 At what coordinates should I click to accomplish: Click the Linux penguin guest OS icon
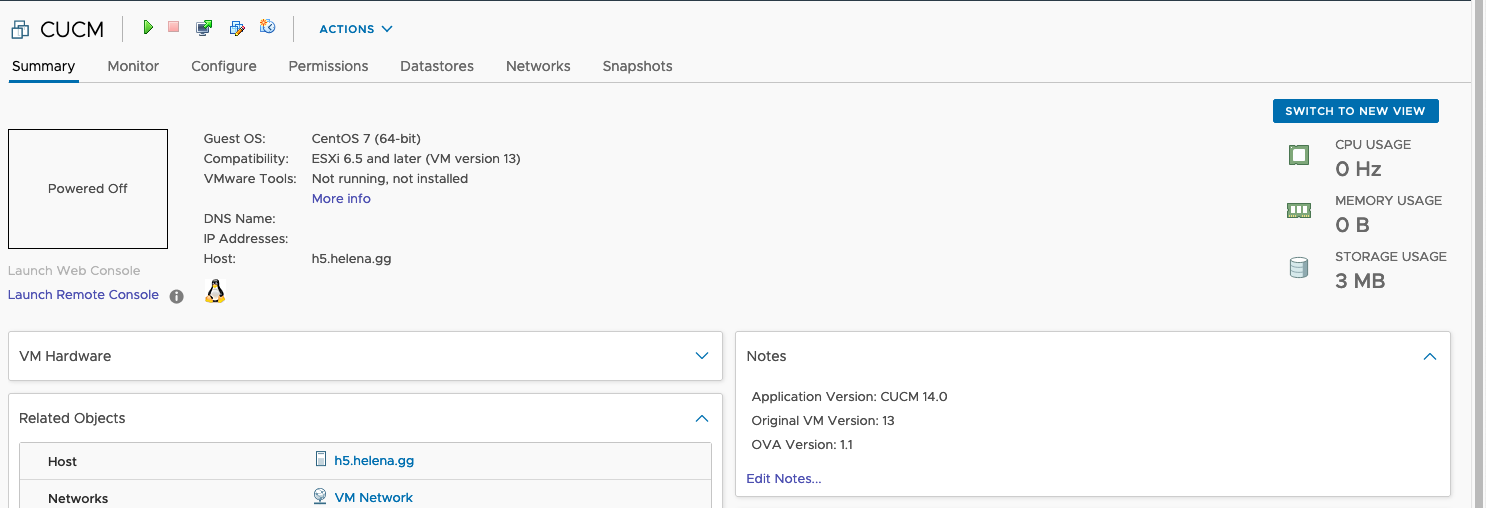215,291
